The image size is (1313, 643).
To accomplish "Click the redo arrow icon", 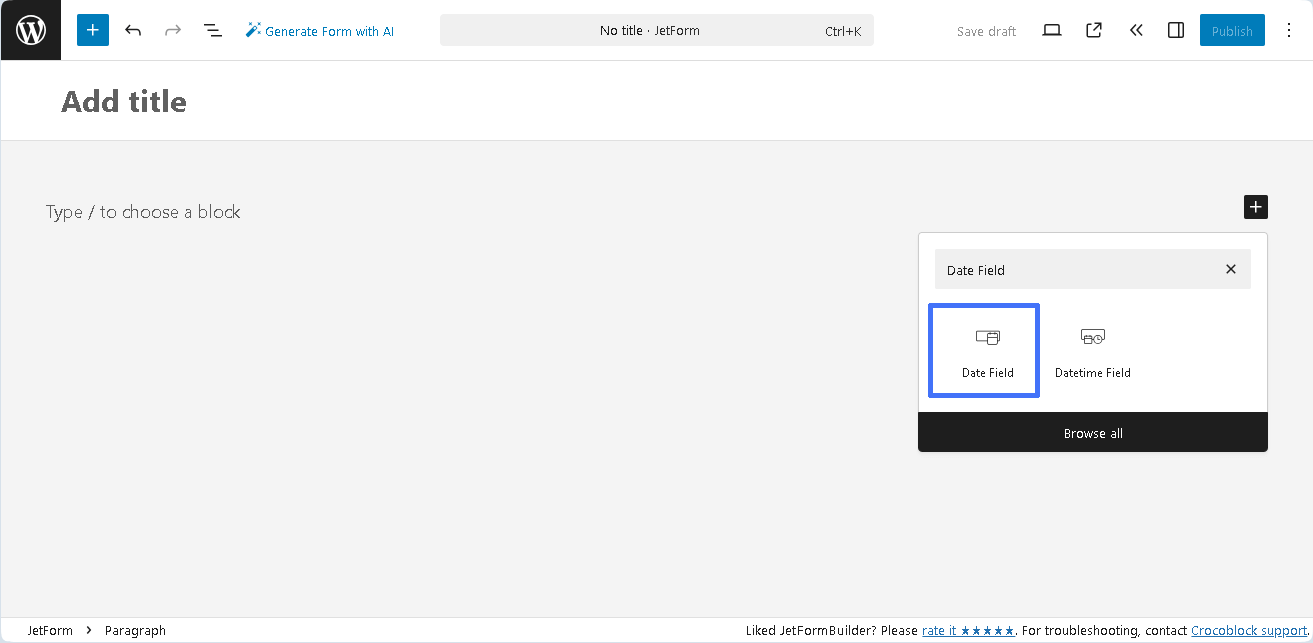I will [x=173, y=30].
